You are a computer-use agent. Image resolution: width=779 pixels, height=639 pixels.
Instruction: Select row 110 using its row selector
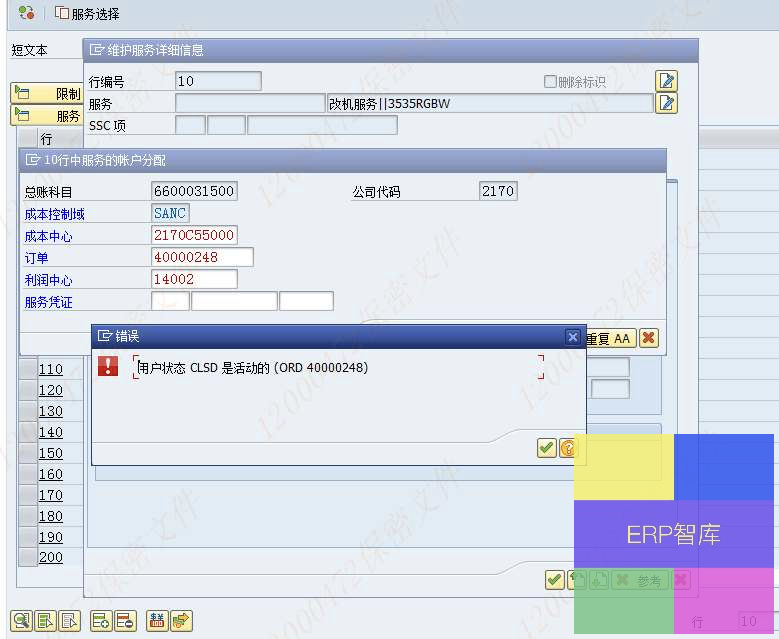click(27, 369)
